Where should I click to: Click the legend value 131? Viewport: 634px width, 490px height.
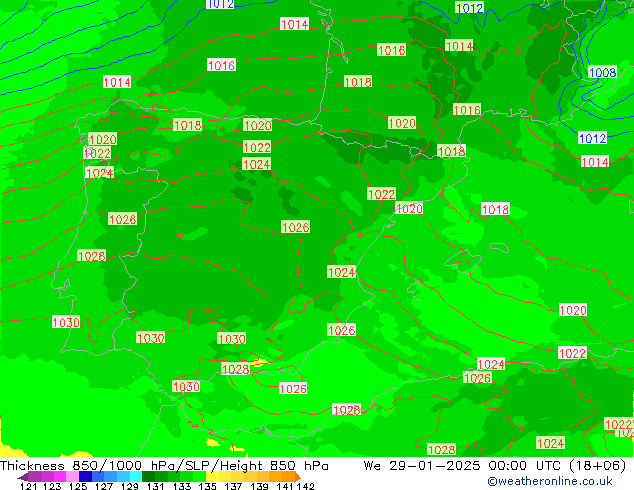(x=156, y=486)
